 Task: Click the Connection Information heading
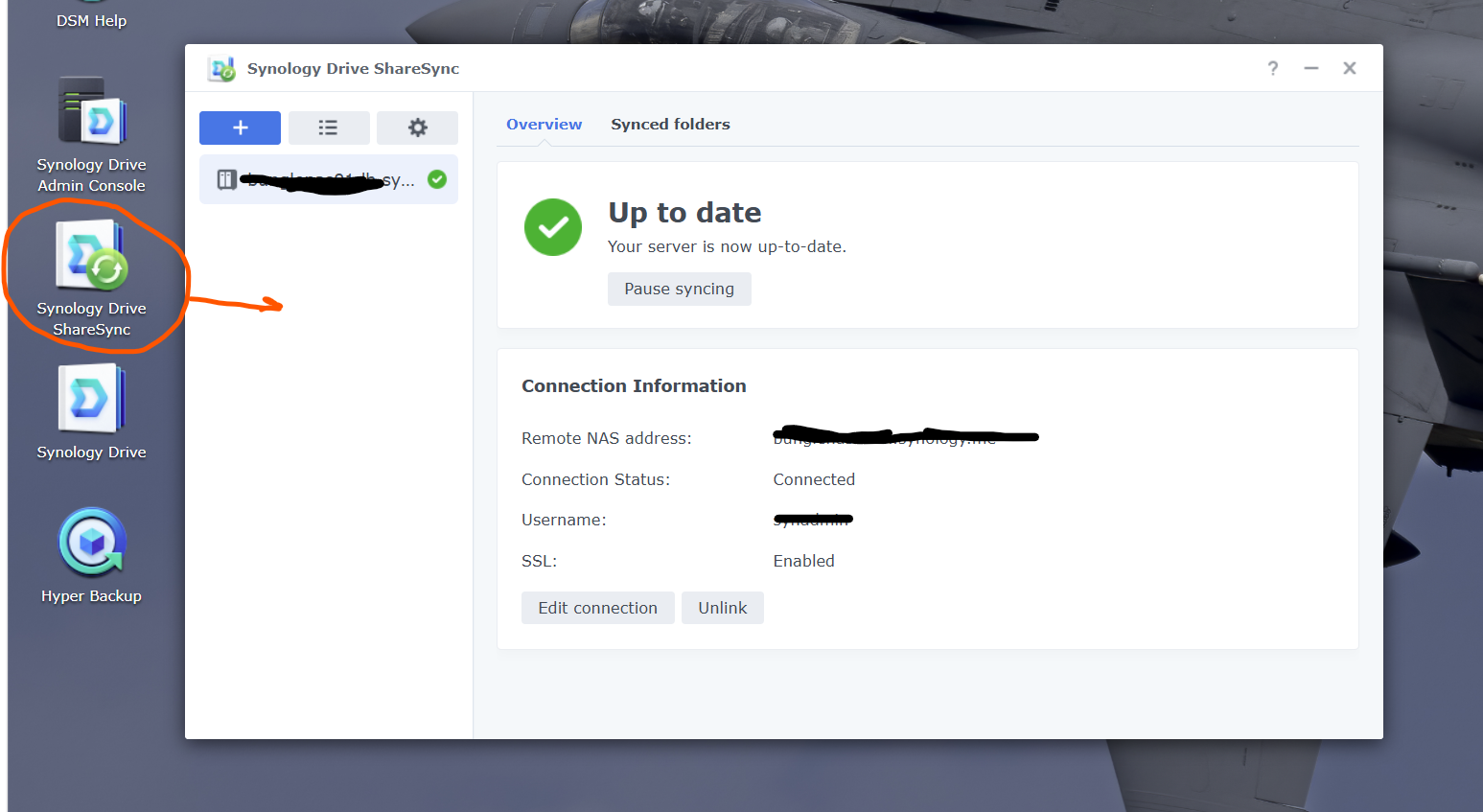point(634,386)
